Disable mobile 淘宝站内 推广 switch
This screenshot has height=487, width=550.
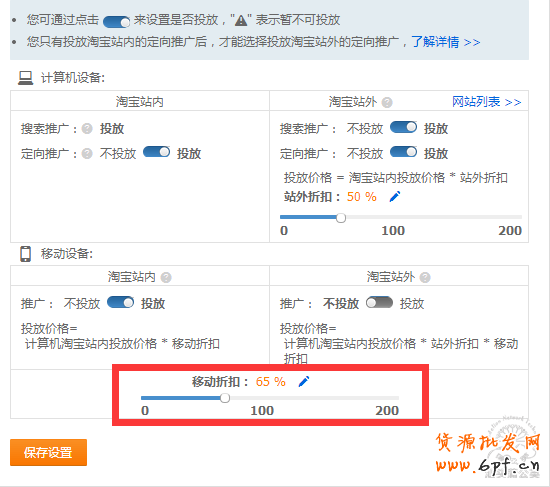click(120, 302)
